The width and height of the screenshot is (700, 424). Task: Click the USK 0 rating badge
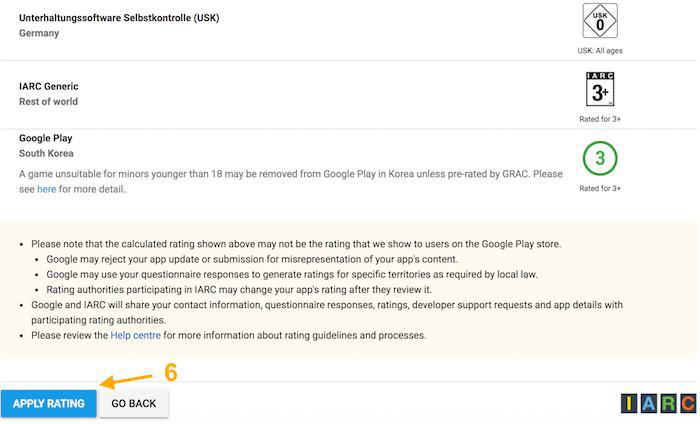pos(600,21)
